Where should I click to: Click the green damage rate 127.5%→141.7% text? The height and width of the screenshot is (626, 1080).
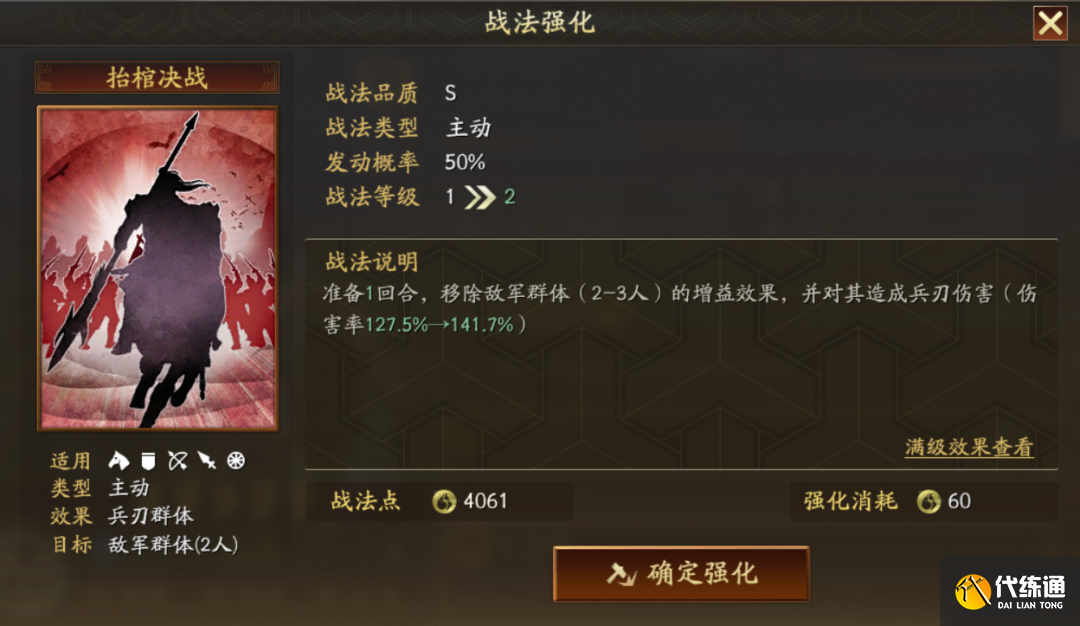[439, 325]
